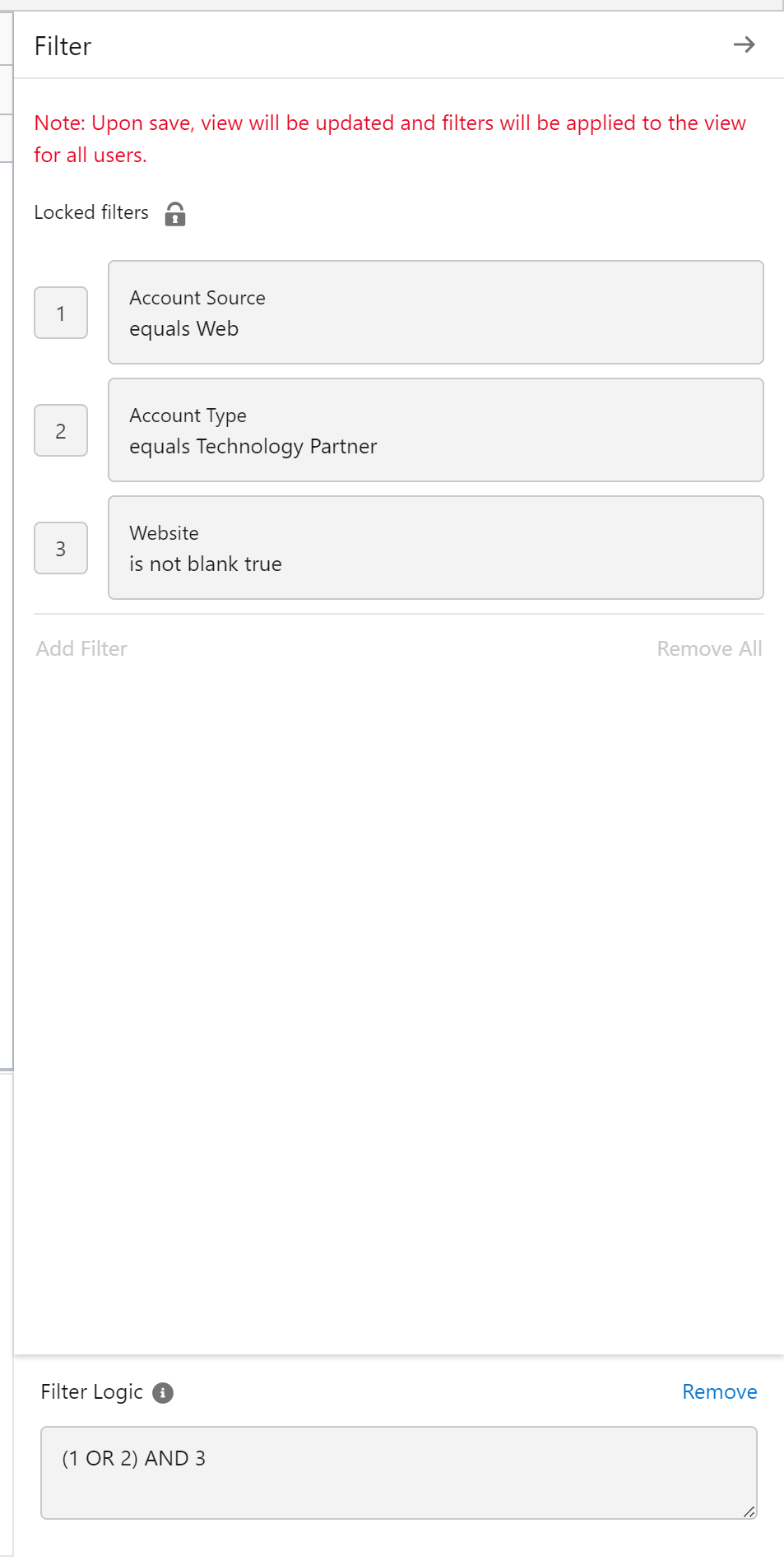
Task: Click the Filter Logic label
Action: coord(91,1391)
